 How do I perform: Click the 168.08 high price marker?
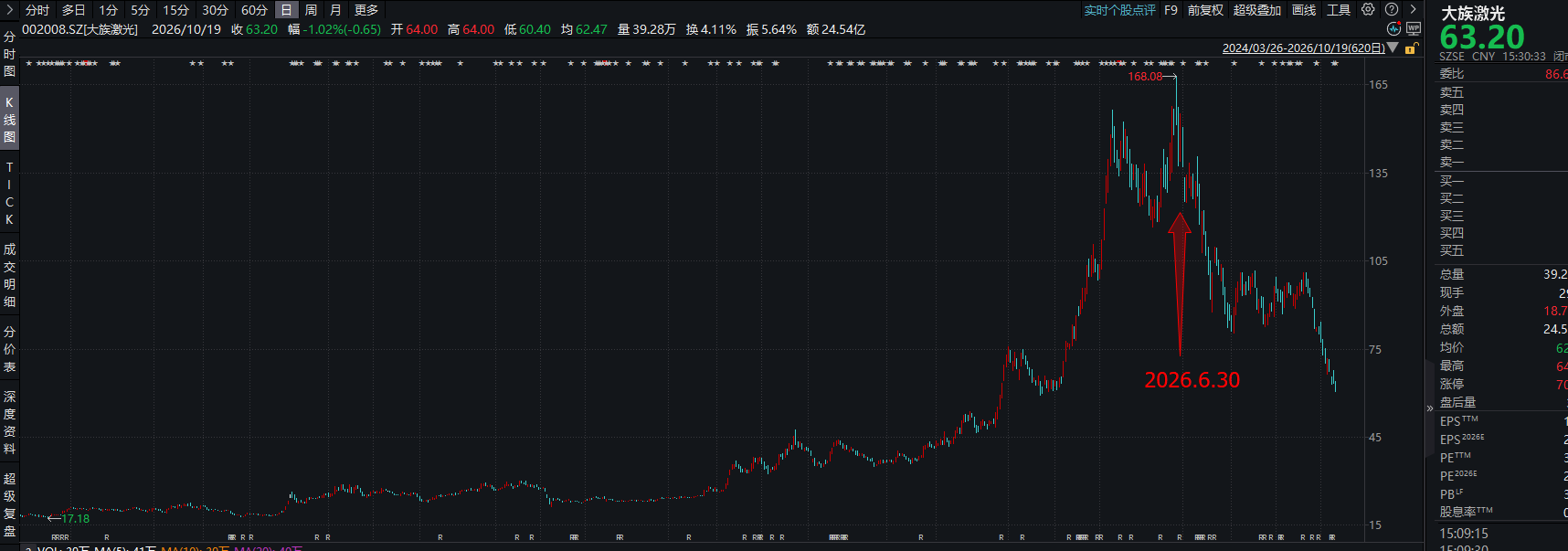pyautogui.click(x=1145, y=76)
